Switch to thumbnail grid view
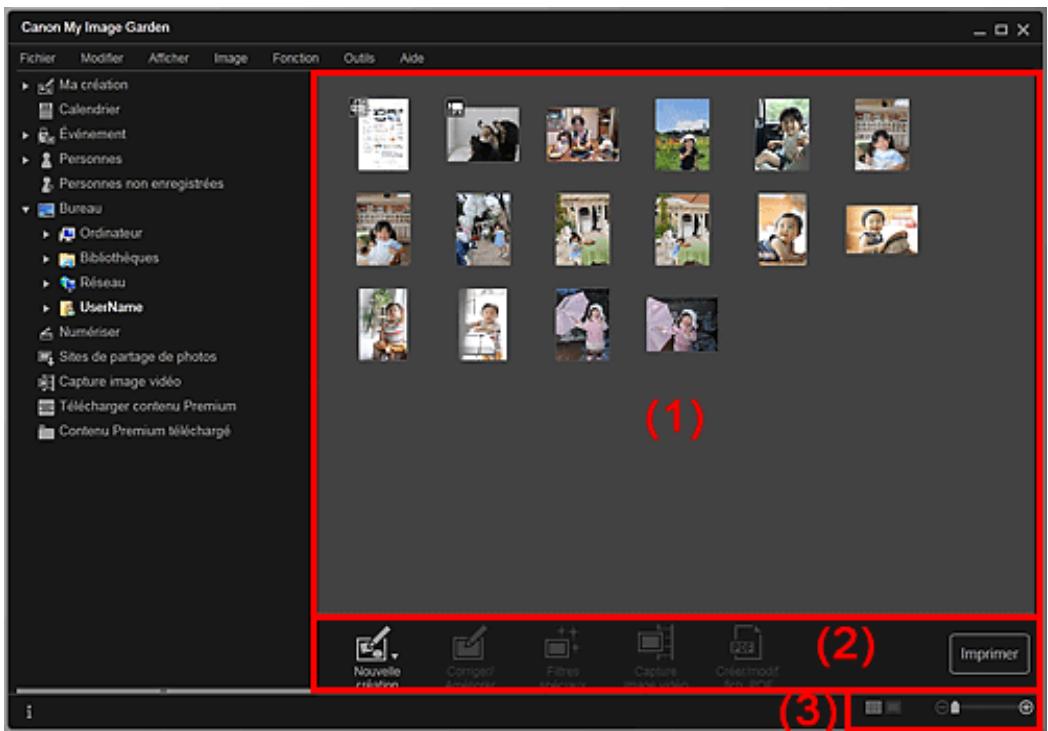The width and height of the screenshot is (1048, 731). (x=871, y=708)
